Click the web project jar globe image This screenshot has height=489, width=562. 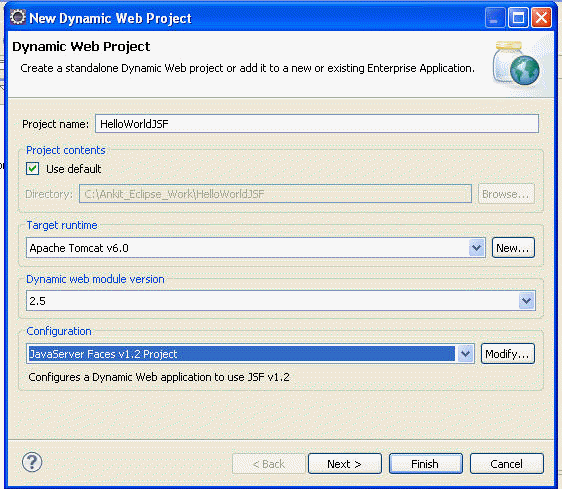click(x=516, y=63)
